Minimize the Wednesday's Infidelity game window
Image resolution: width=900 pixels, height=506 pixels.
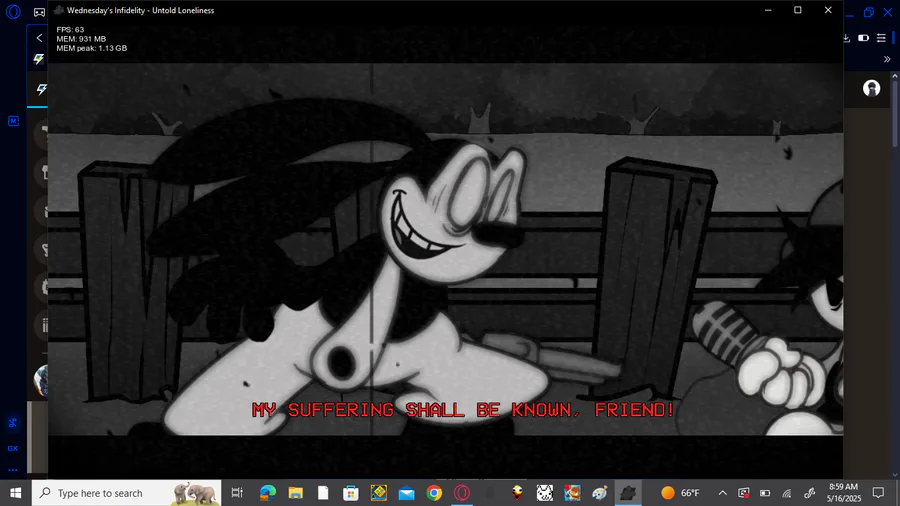click(x=768, y=10)
